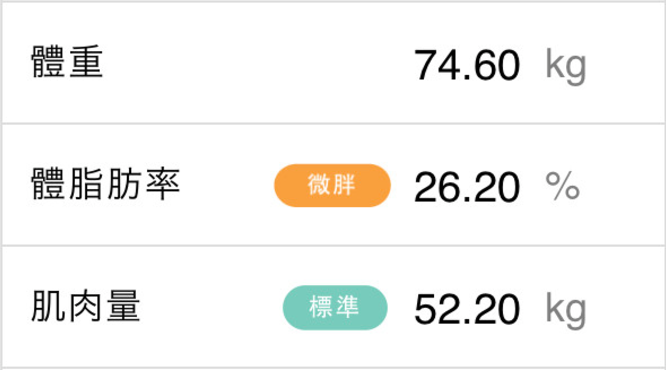Click divider line below the 體重 row
The width and height of the screenshot is (666, 370).
[333, 124]
